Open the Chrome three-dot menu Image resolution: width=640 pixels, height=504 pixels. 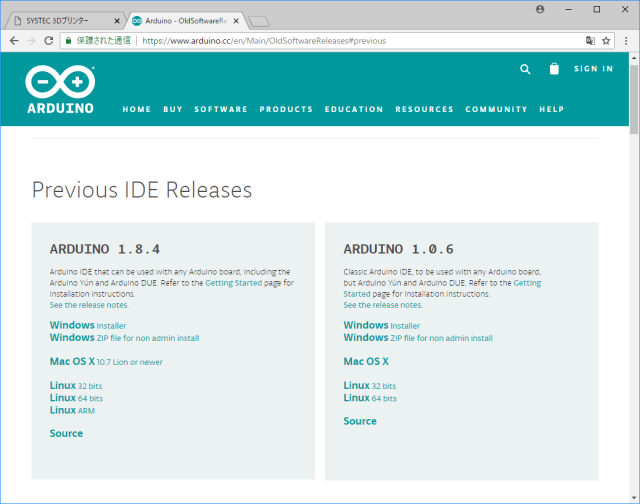coord(626,40)
